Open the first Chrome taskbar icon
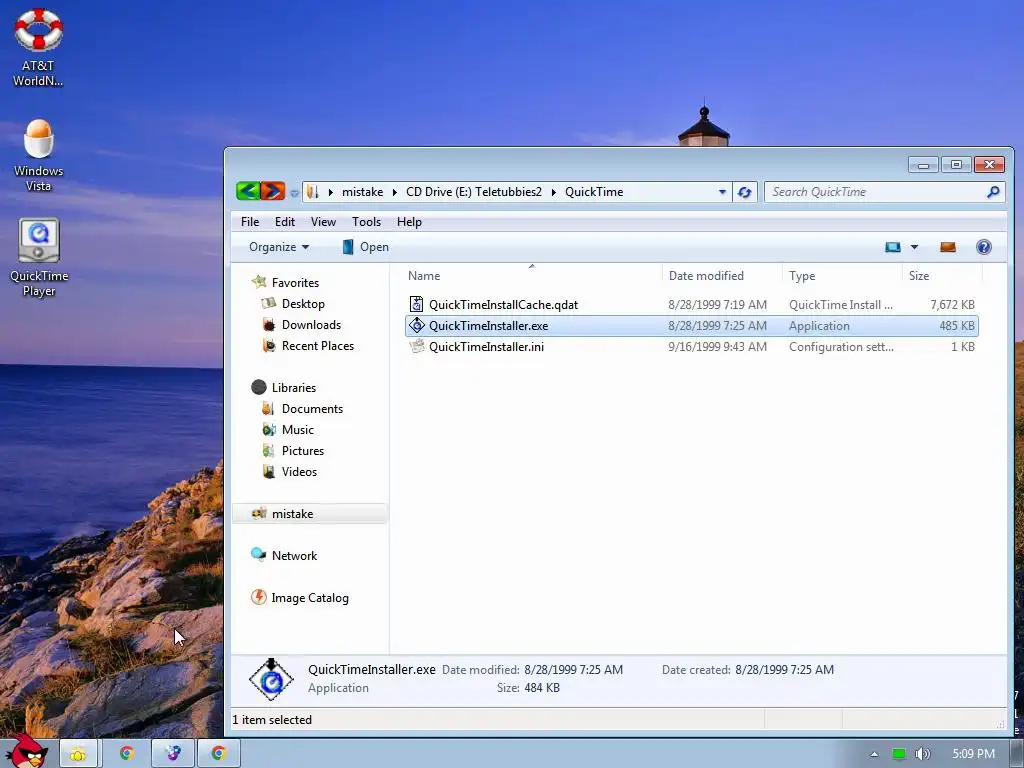1024x768 pixels. click(x=127, y=754)
